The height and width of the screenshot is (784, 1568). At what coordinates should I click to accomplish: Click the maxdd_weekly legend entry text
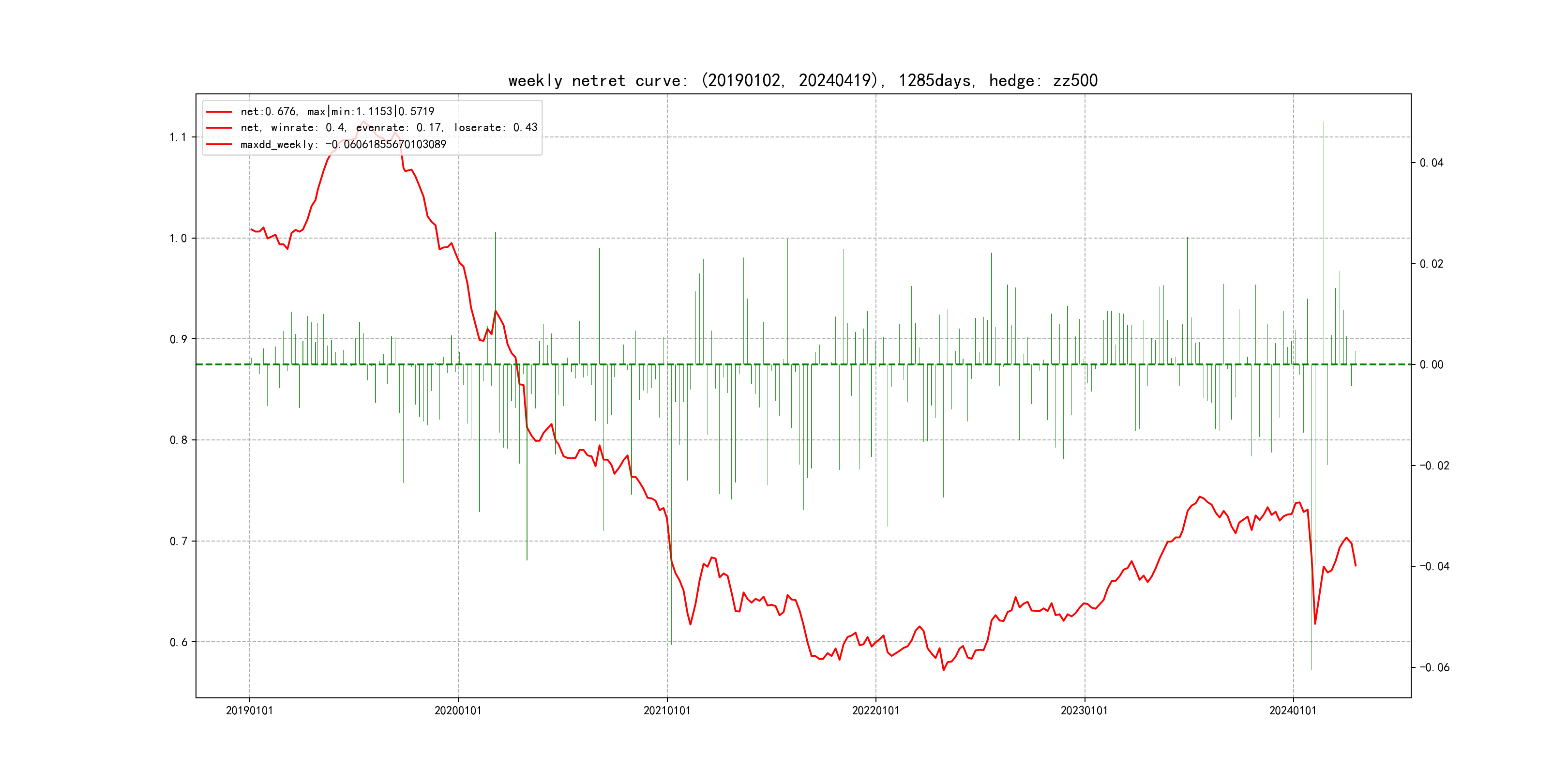[343, 144]
